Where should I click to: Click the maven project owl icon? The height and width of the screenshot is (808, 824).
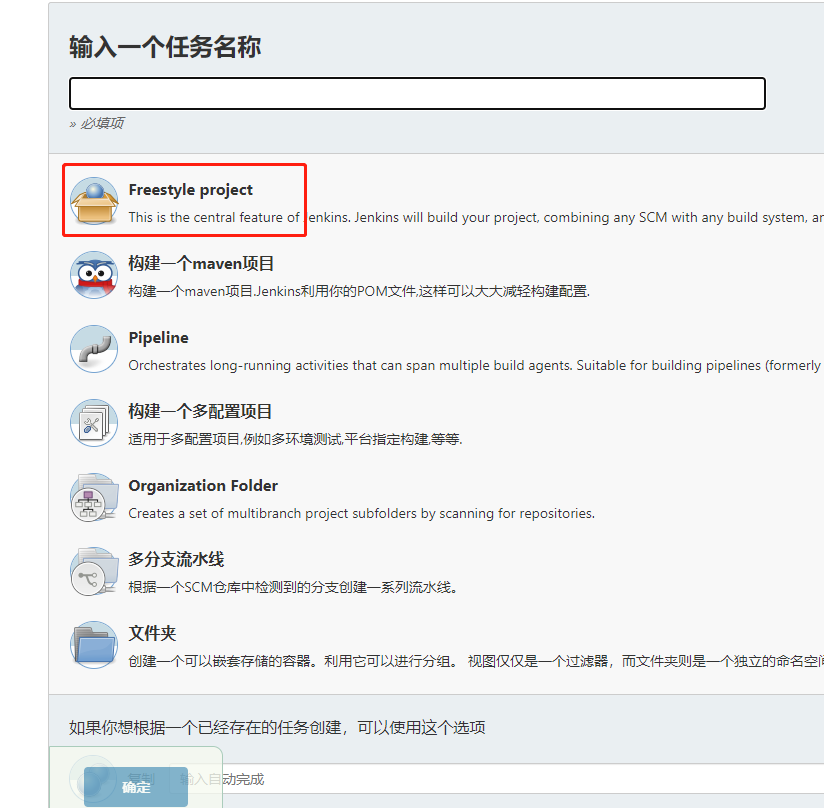[94, 275]
